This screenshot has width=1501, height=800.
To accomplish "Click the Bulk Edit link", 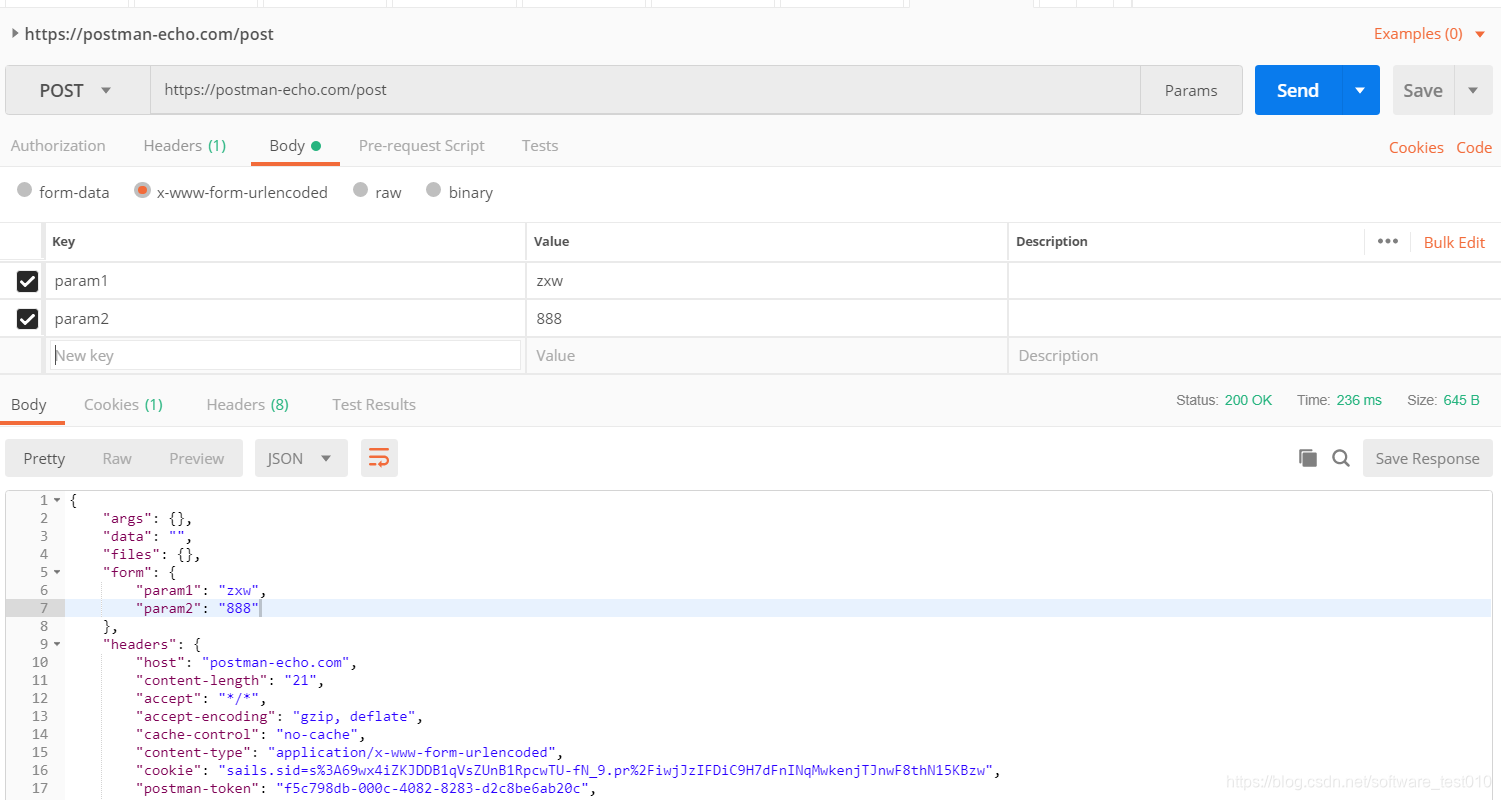I will click(x=1454, y=242).
